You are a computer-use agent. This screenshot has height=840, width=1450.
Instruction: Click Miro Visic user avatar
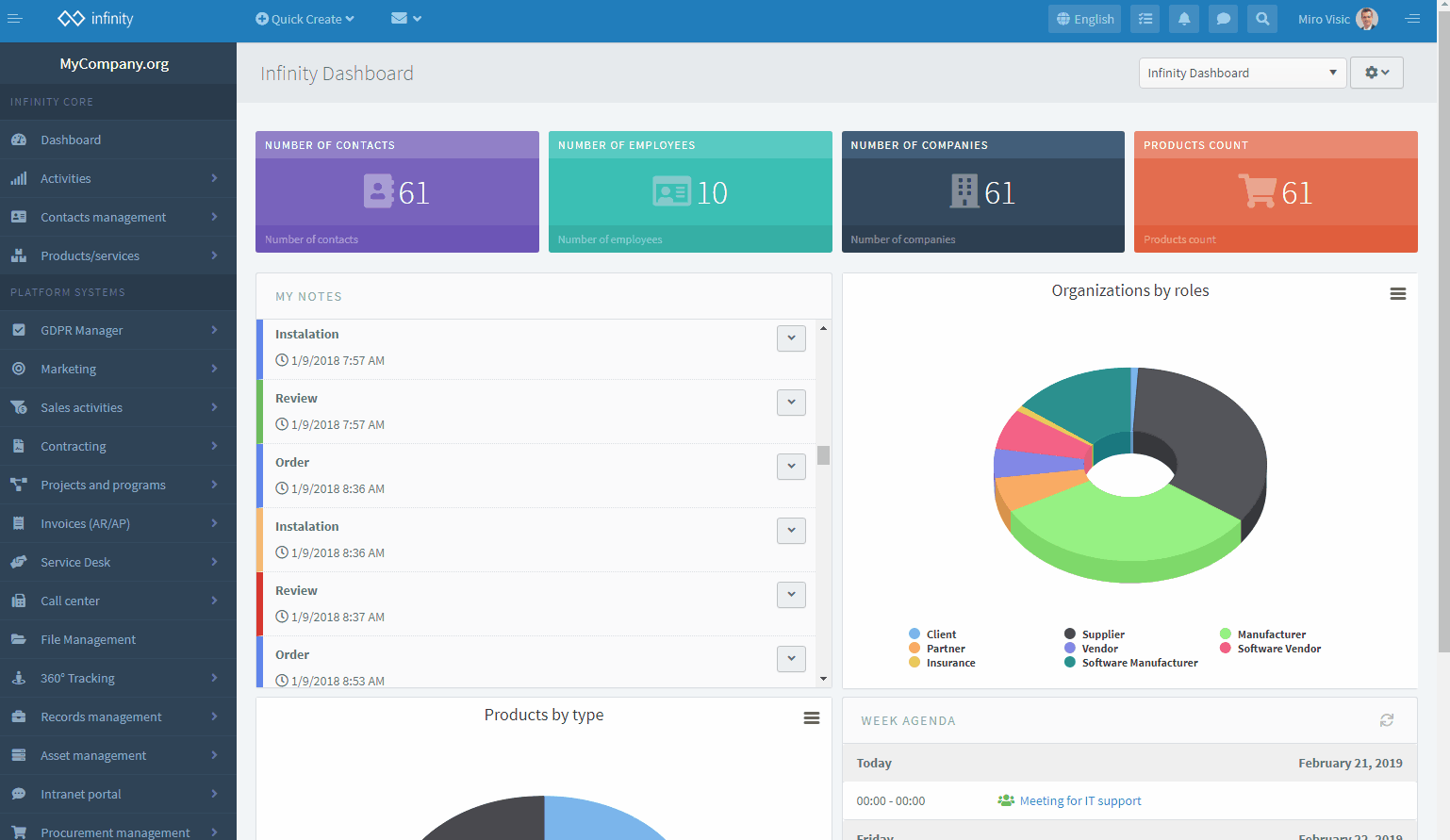(1367, 19)
